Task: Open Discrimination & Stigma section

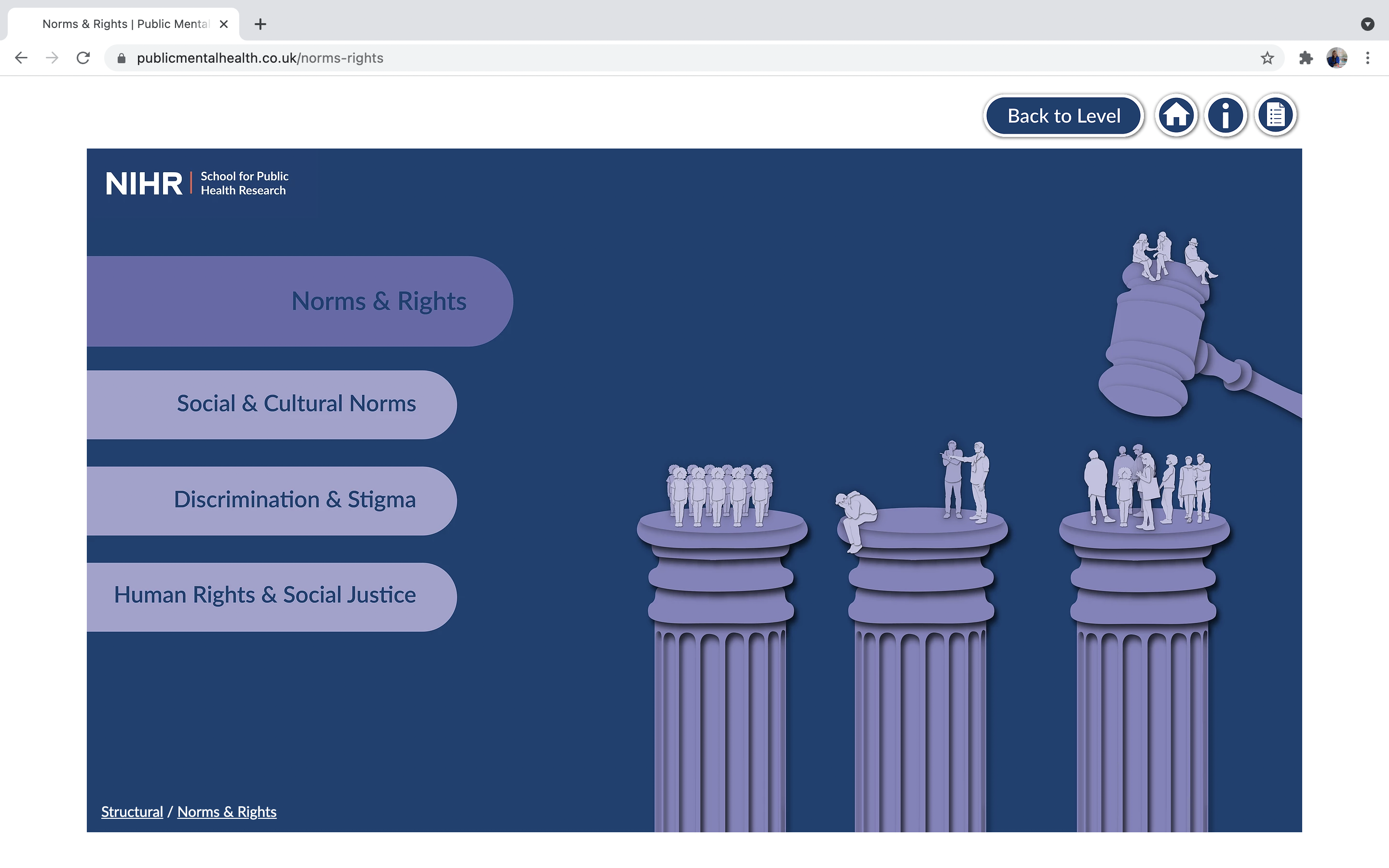Action: tap(295, 500)
